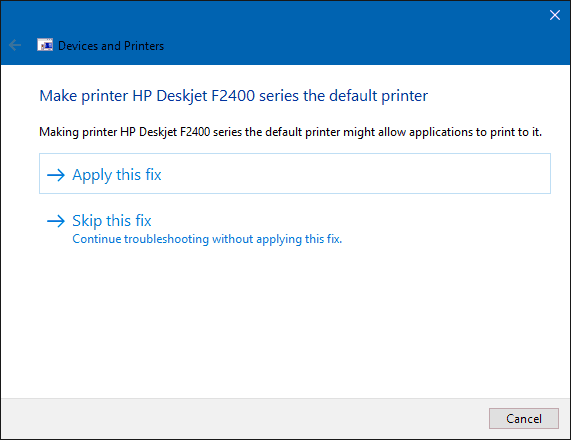
Task: Click 'applications to print to it' in the description
Action: tap(475, 132)
